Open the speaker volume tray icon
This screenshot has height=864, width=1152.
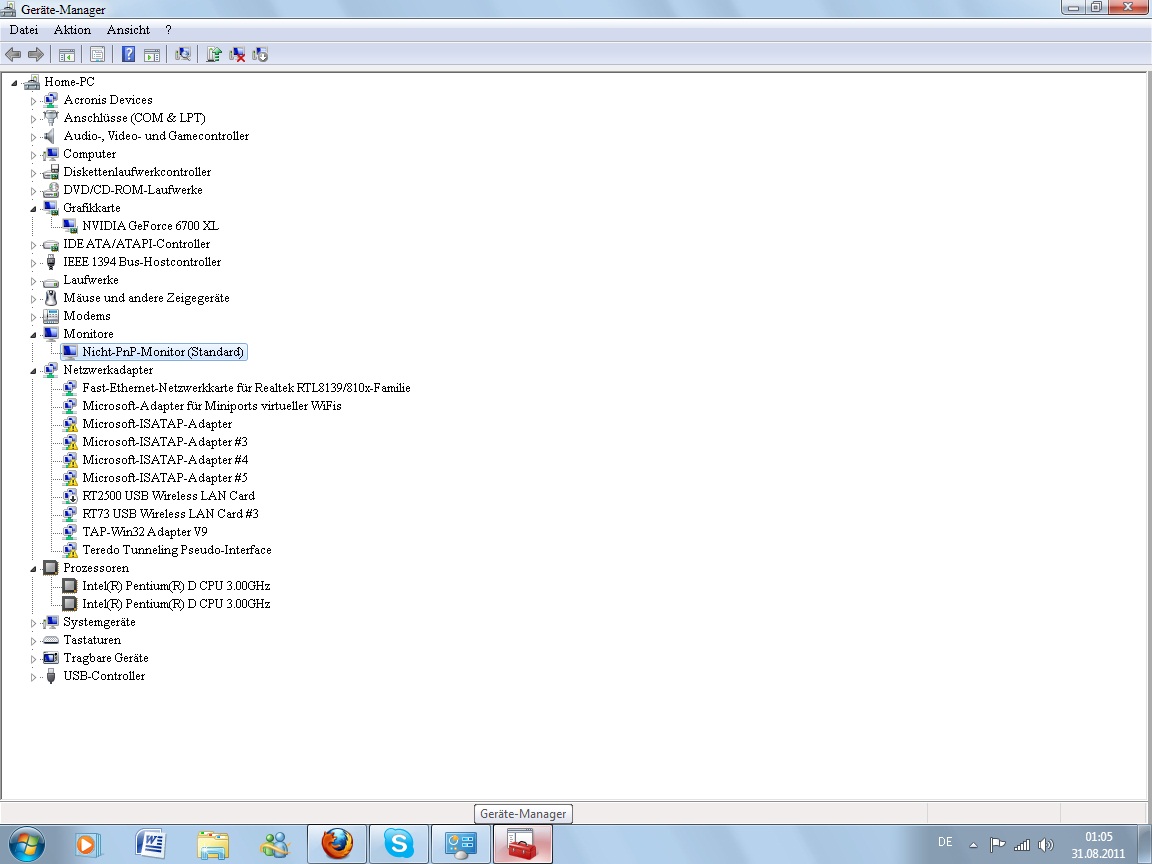(1046, 845)
